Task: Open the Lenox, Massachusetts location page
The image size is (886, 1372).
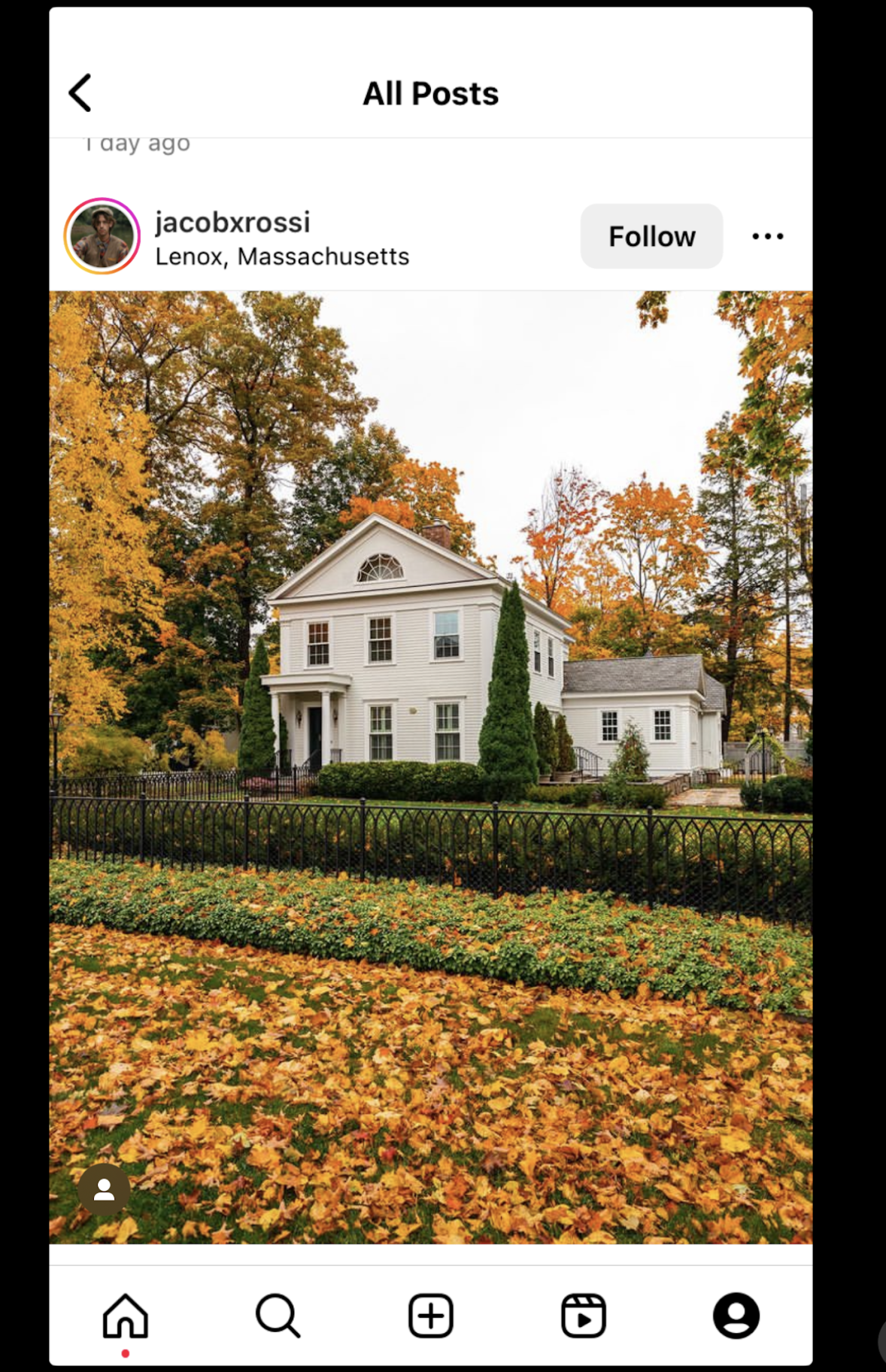Action: pyautogui.click(x=282, y=256)
